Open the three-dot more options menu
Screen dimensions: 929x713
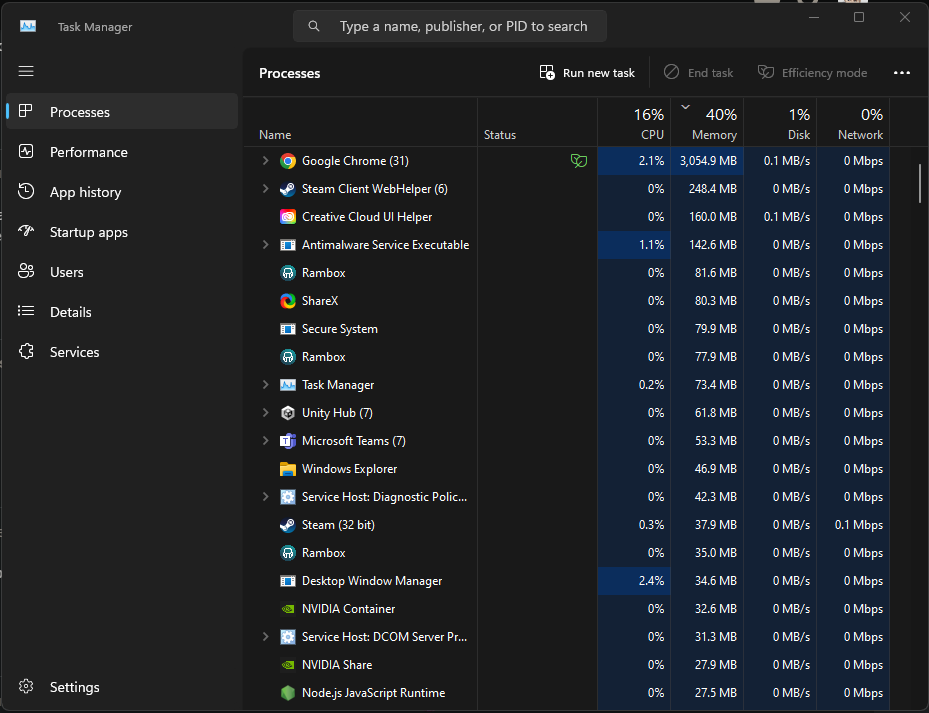tap(902, 73)
